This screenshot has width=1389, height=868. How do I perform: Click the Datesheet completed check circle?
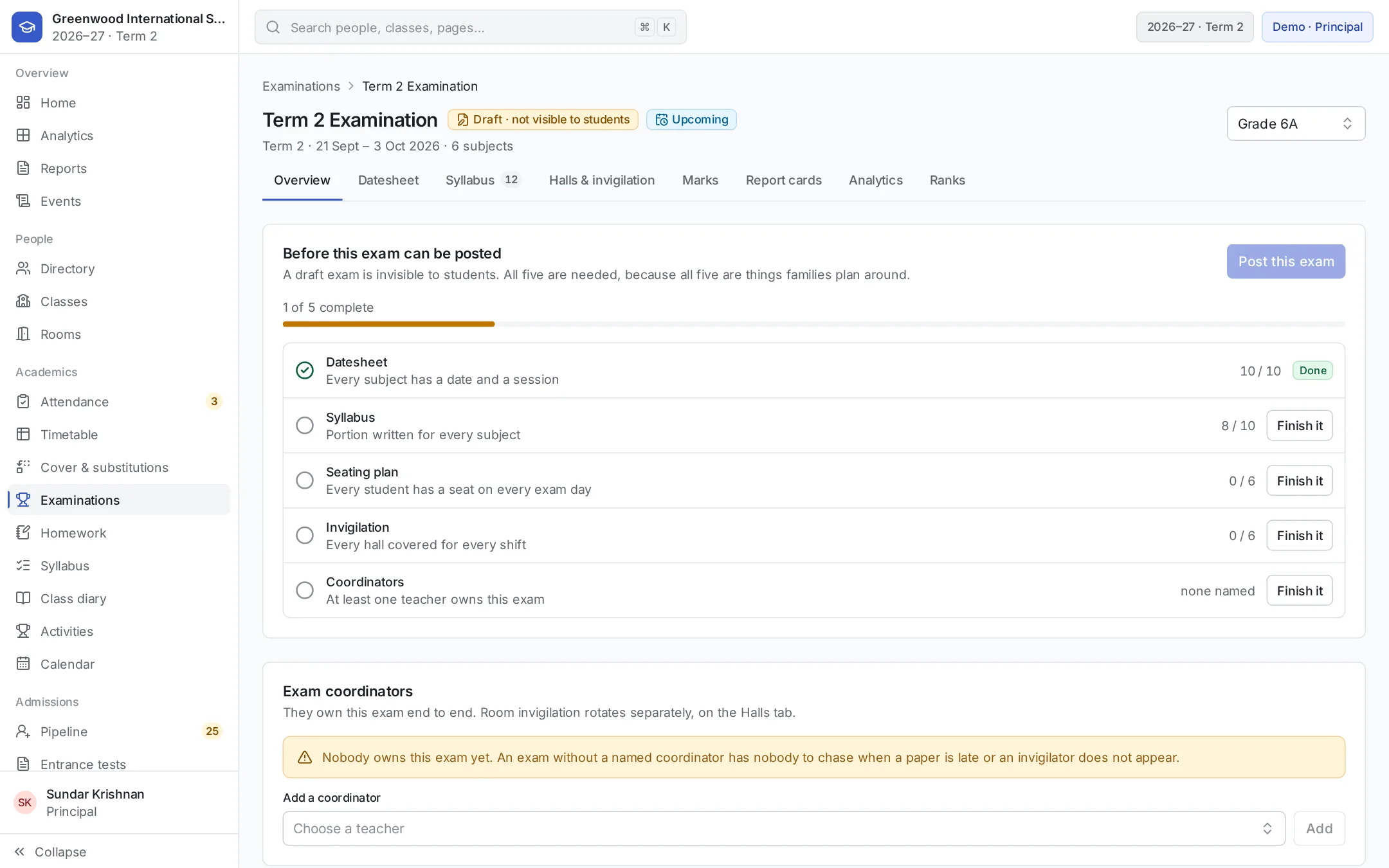click(305, 370)
